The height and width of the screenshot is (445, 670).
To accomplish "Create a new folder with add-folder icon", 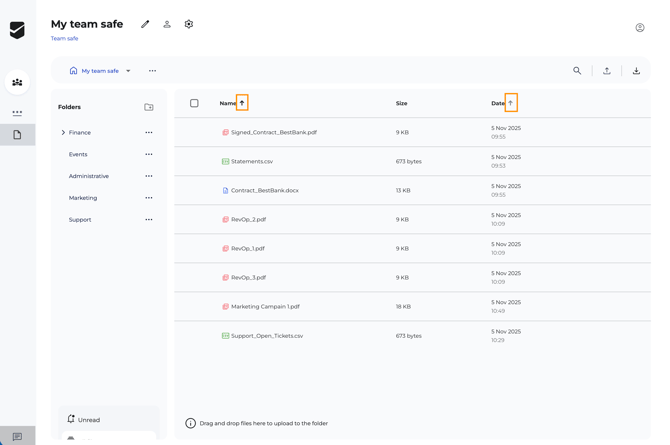I will pyautogui.click(x=149, y=107).
